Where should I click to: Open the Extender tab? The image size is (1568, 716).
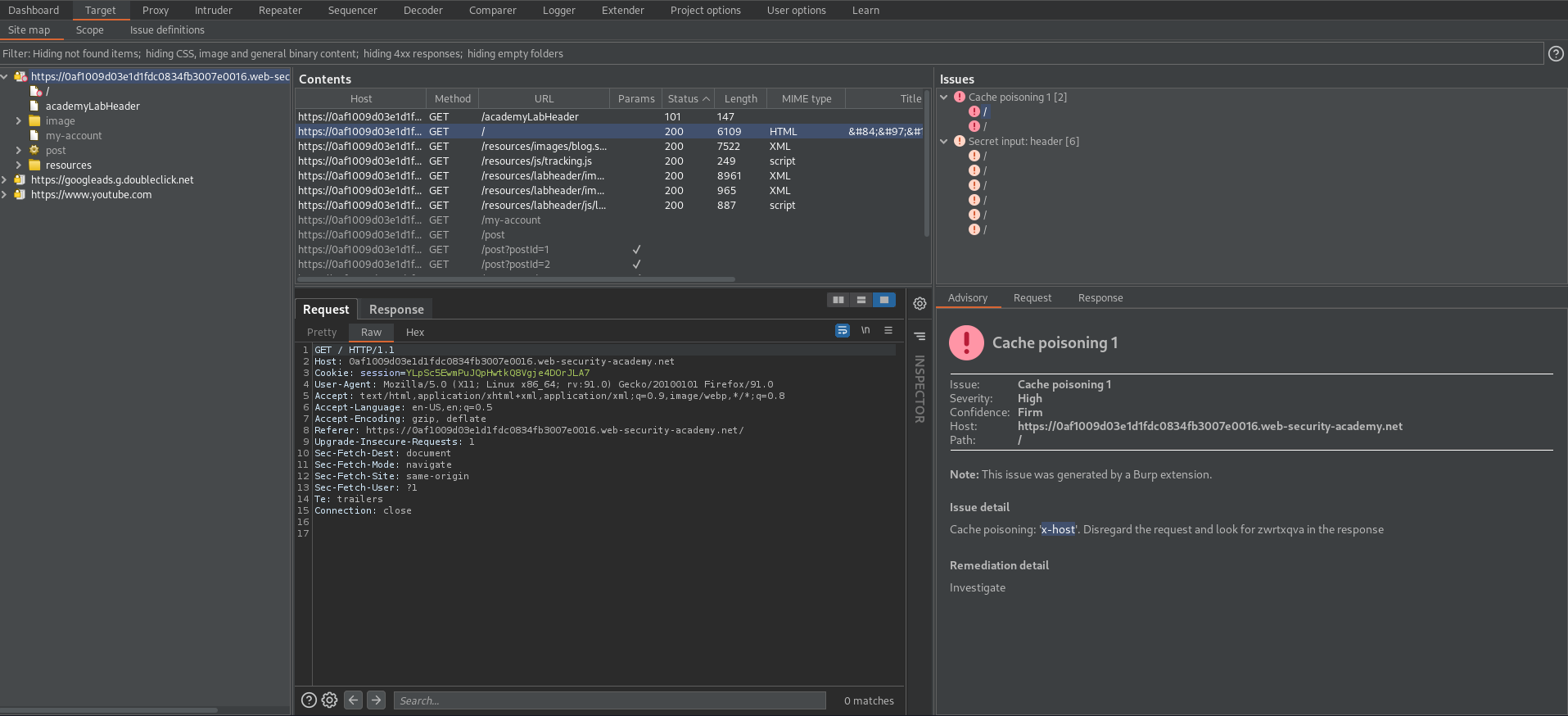[623, 11]
